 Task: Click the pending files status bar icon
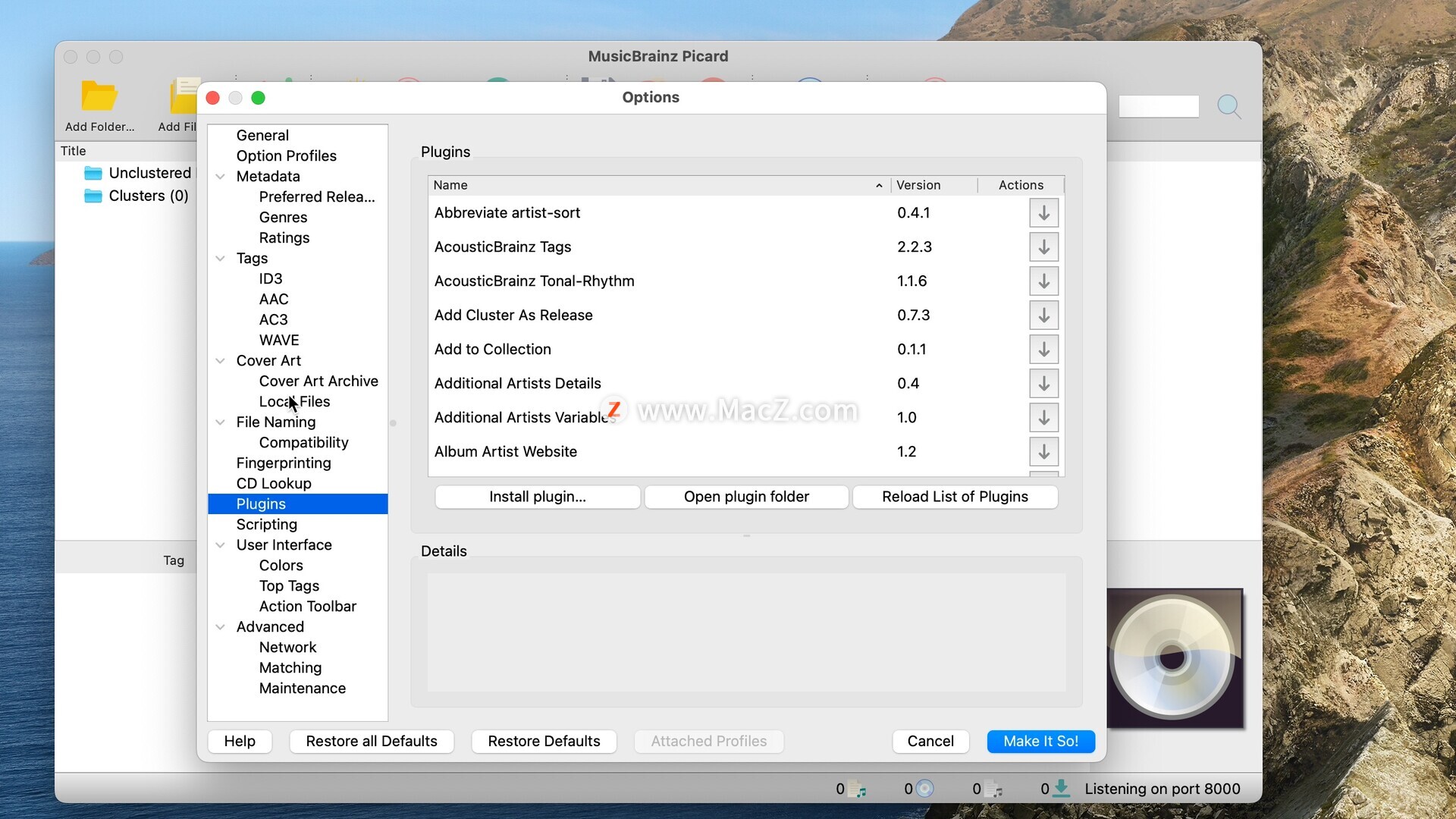993,789
